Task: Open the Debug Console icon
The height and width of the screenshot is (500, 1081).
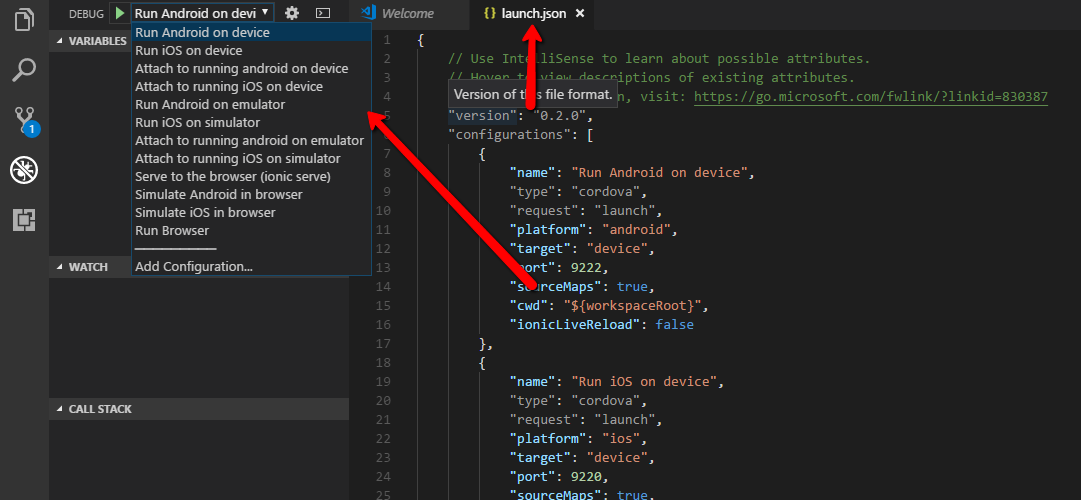Action: (322, 13)
